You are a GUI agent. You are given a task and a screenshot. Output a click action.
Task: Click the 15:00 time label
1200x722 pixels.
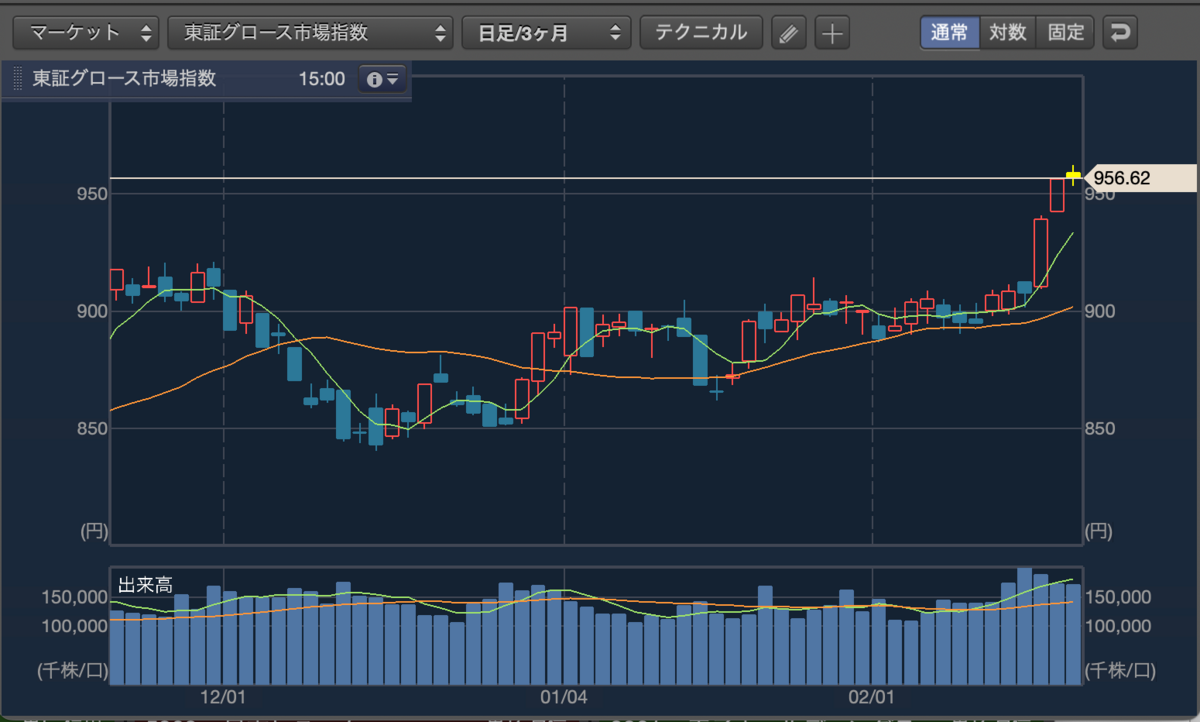pos(322,79)
